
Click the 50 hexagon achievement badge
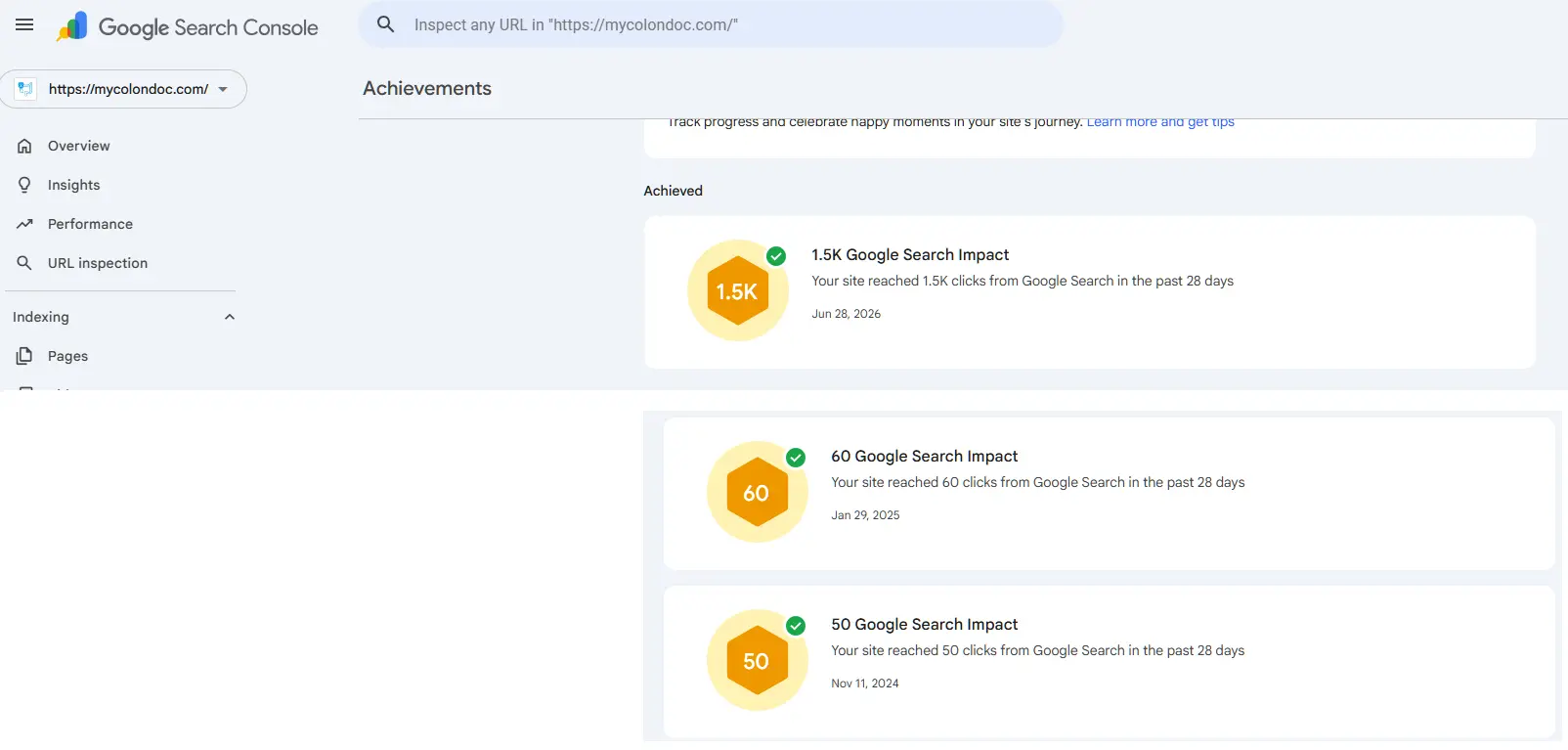click(758, 661)
